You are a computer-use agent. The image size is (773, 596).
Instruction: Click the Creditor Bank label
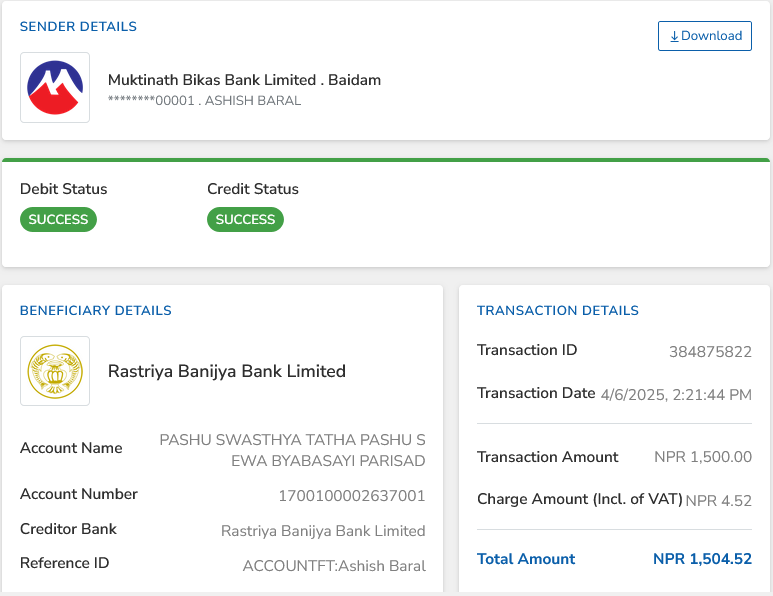click(x=69, y=529)
